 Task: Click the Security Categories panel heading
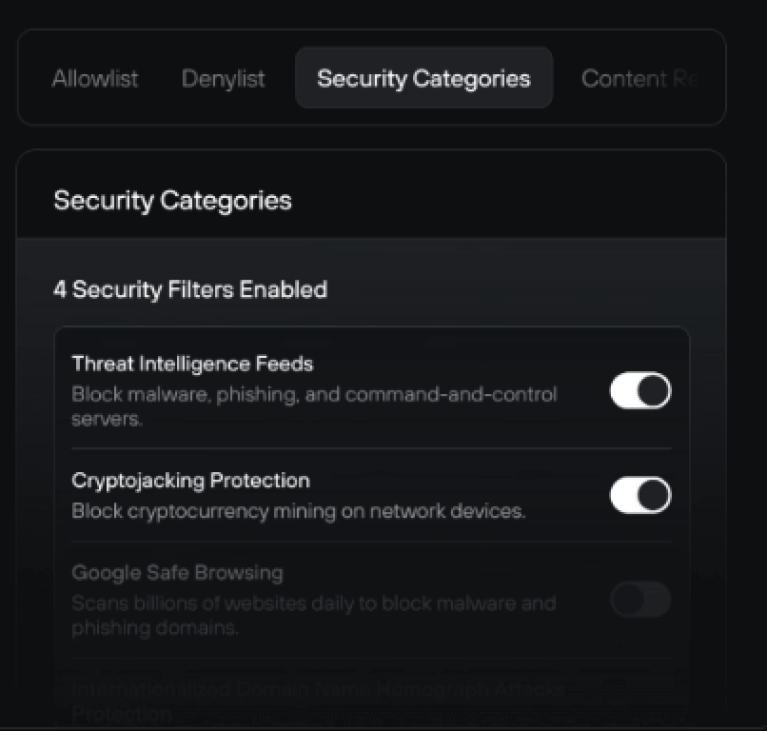pos(172,200)
